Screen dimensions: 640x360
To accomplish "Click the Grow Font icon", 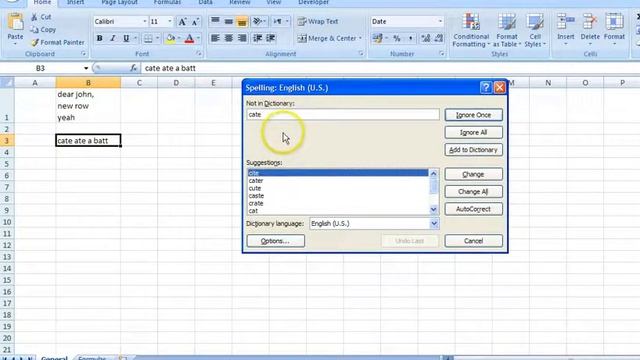I will (x=182, y=22).
